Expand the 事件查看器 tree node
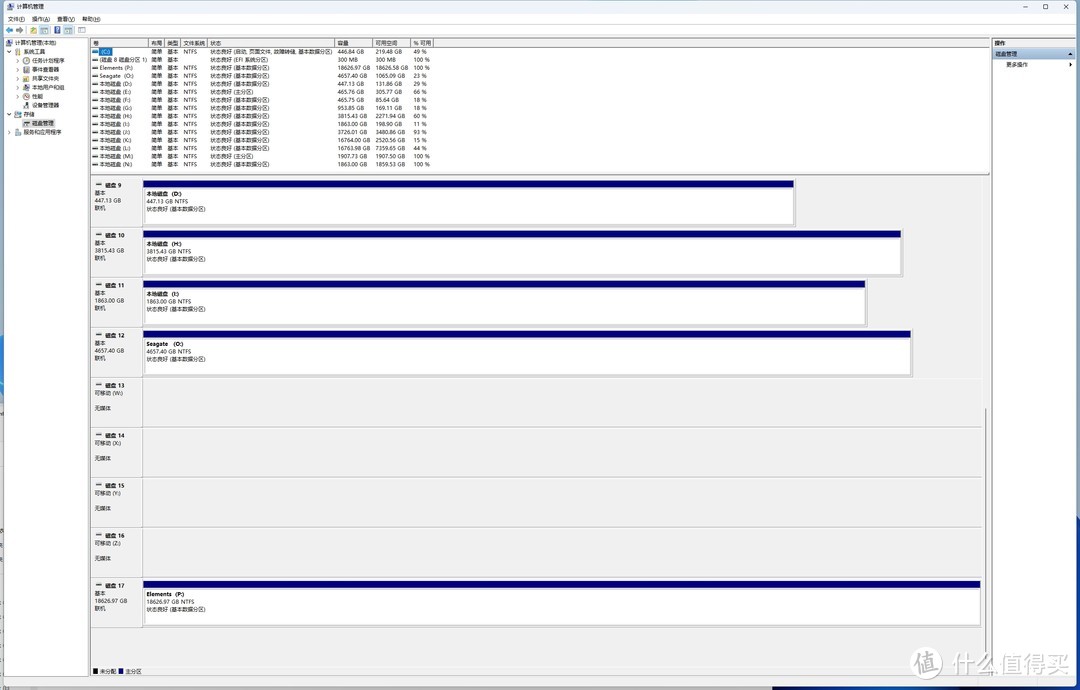The height and width of the screenshot is (690, 1080). click(18, 70)
